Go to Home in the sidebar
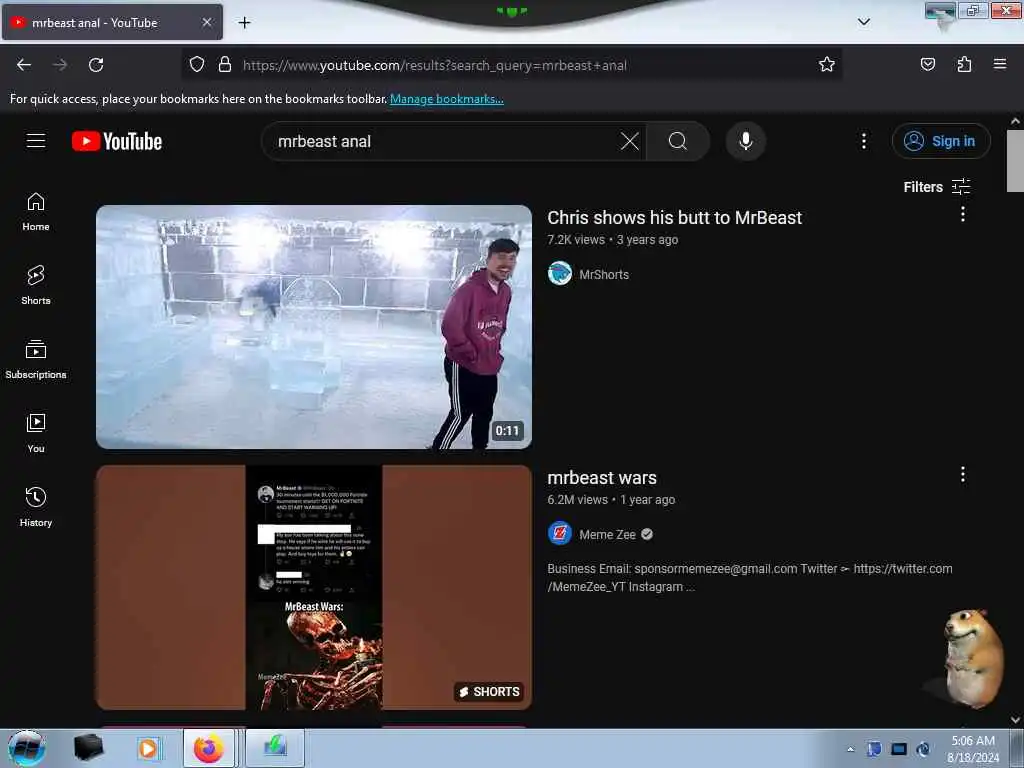The width and height of the screenshot is (1024, 768). tap(36, 212)
